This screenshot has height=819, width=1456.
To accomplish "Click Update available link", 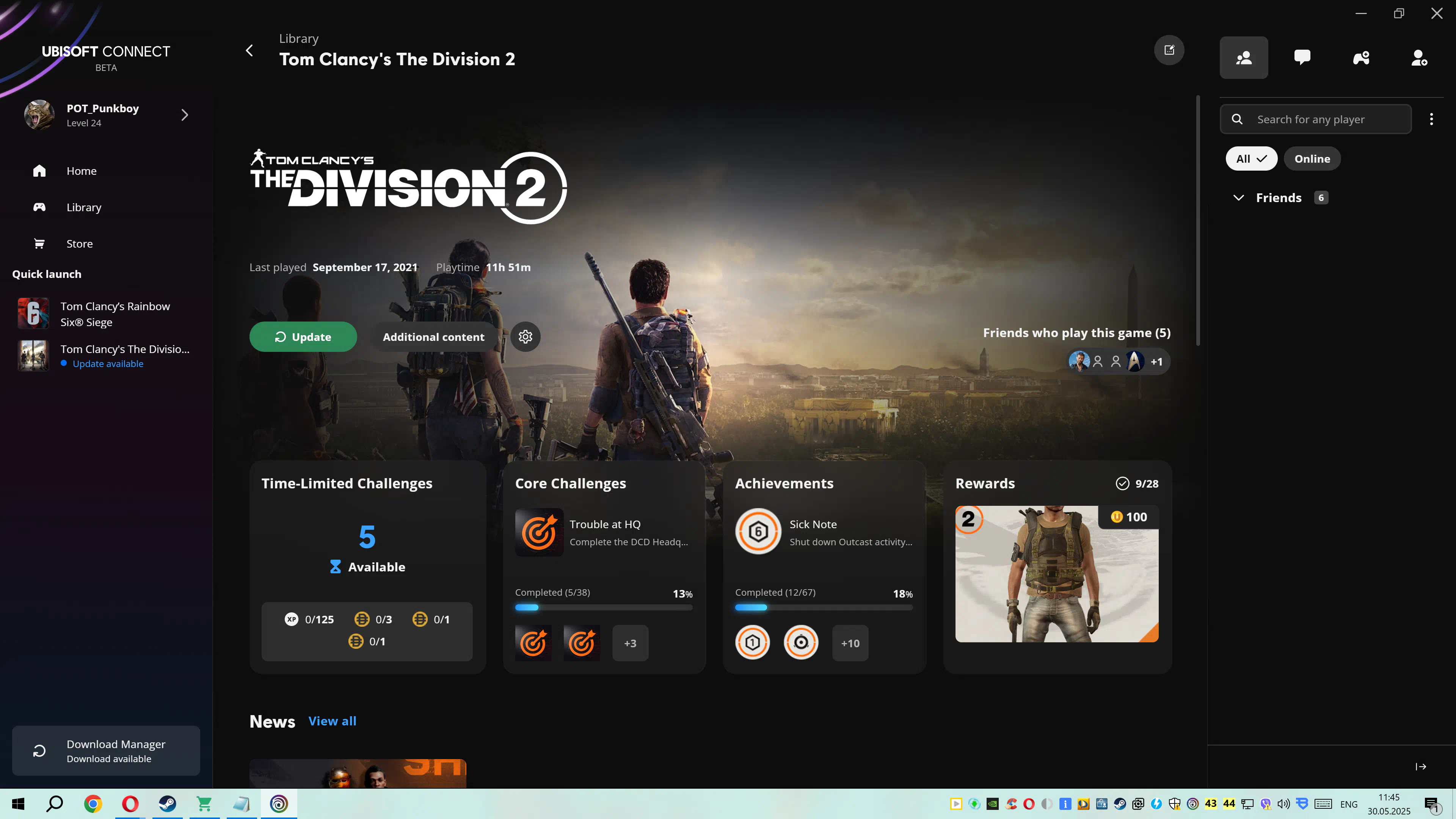I will tap(107, 364).
